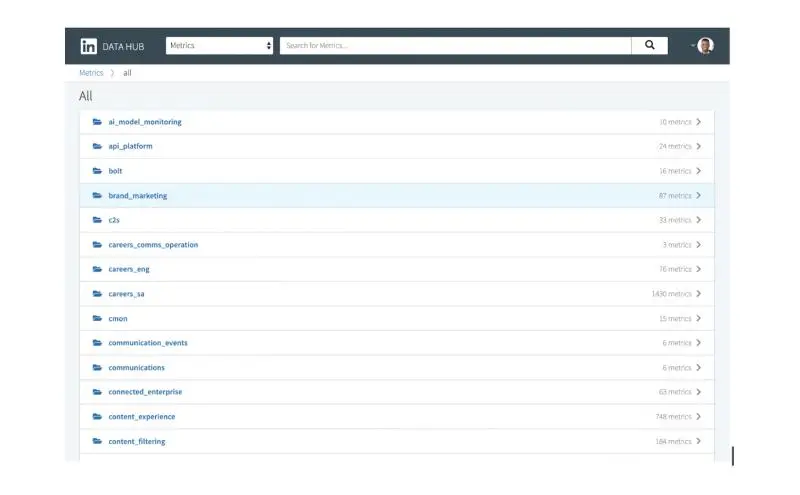Viewport: 800px width, 495px height.
Task: Click the 'All' page heading
Action: coord(86,96)
